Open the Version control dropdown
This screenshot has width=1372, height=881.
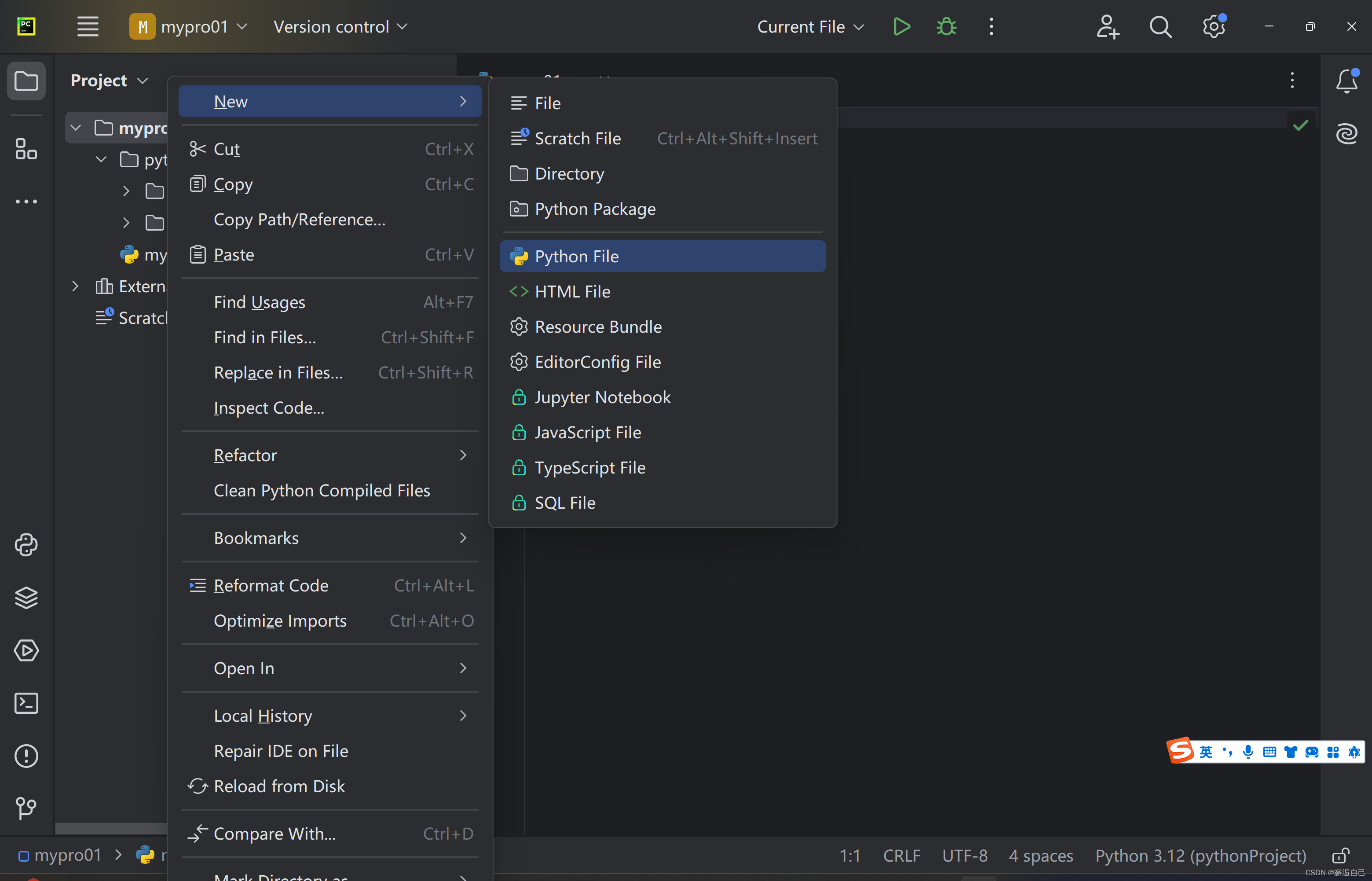(340, 27)
